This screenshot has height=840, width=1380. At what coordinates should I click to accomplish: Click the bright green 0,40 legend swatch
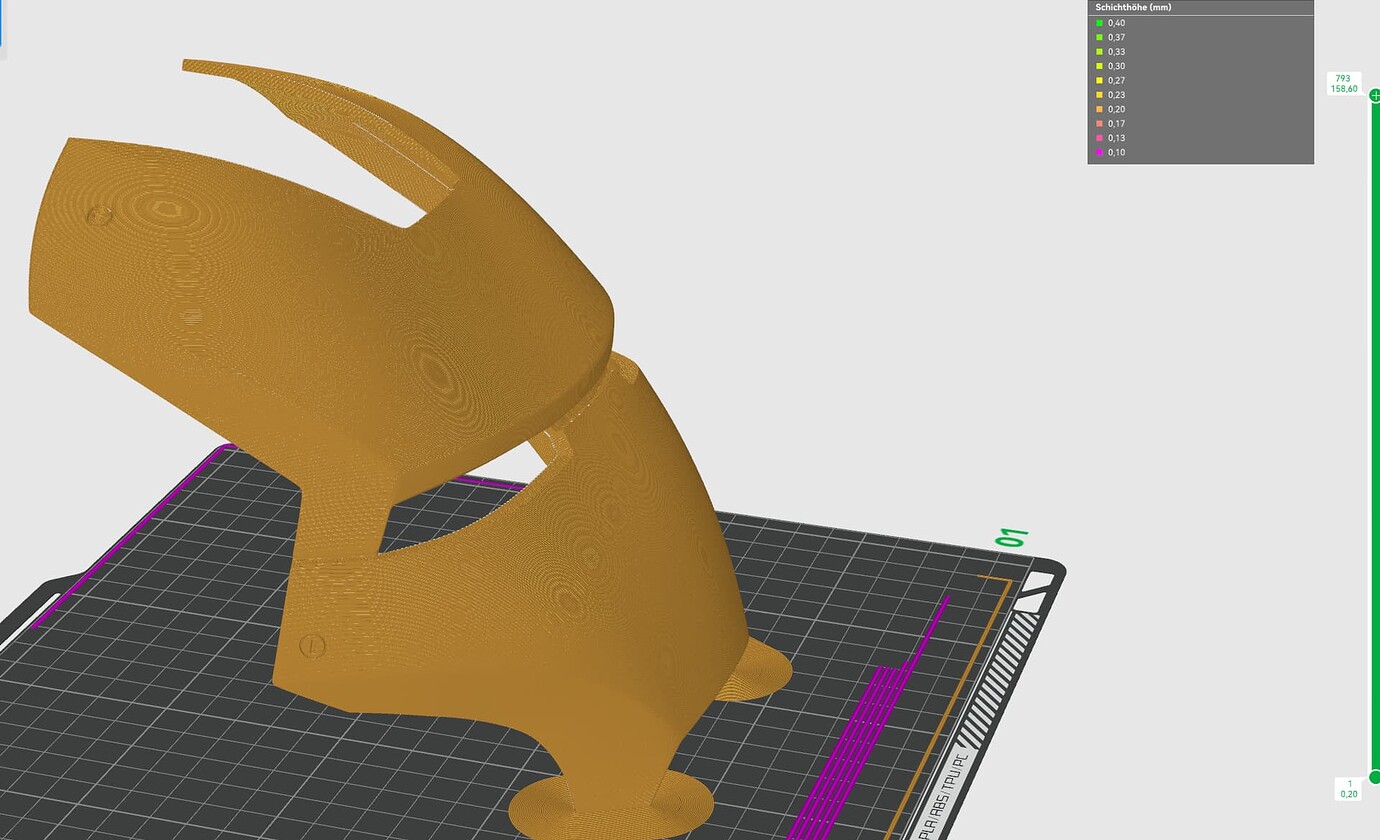[1099, 23]
